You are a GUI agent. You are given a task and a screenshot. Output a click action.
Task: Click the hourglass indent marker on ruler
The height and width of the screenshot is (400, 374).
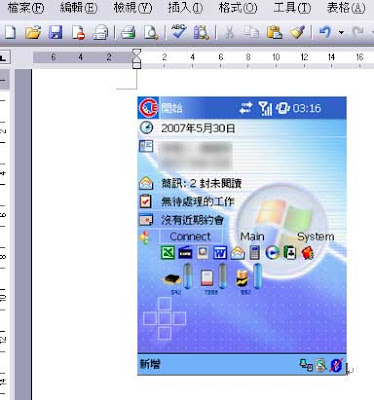[x=137, y=59]
